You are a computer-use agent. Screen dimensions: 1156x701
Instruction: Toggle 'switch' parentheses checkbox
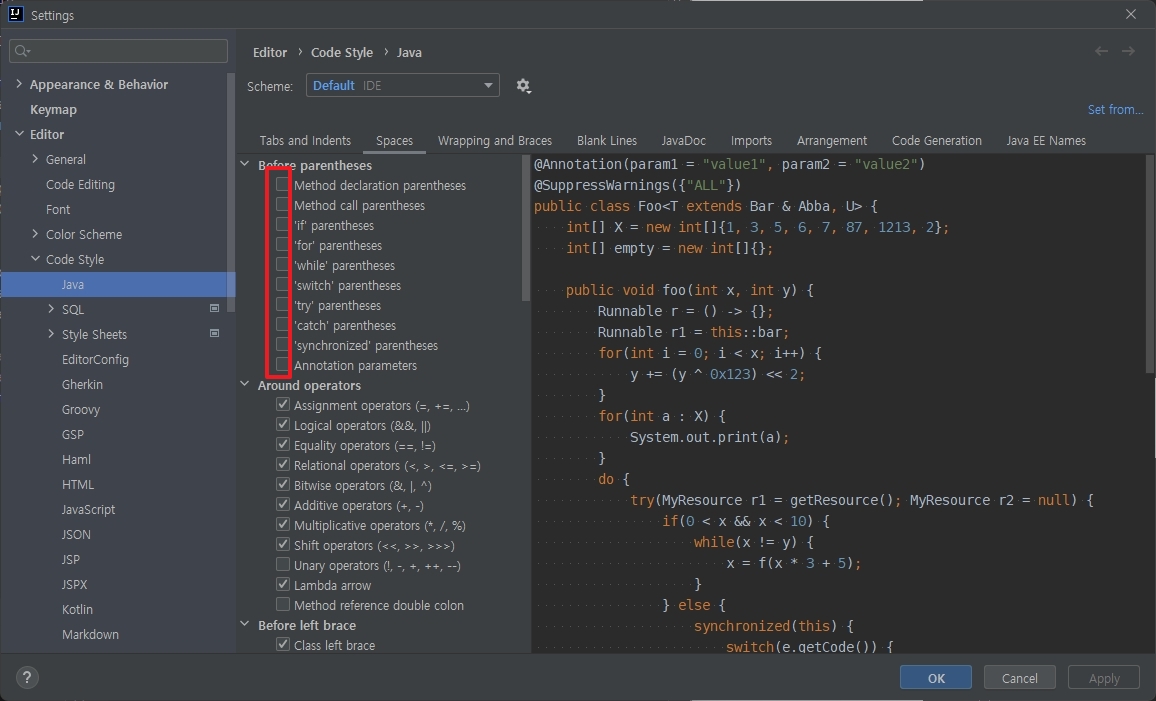pyautogui.click(x=282, y=284)
